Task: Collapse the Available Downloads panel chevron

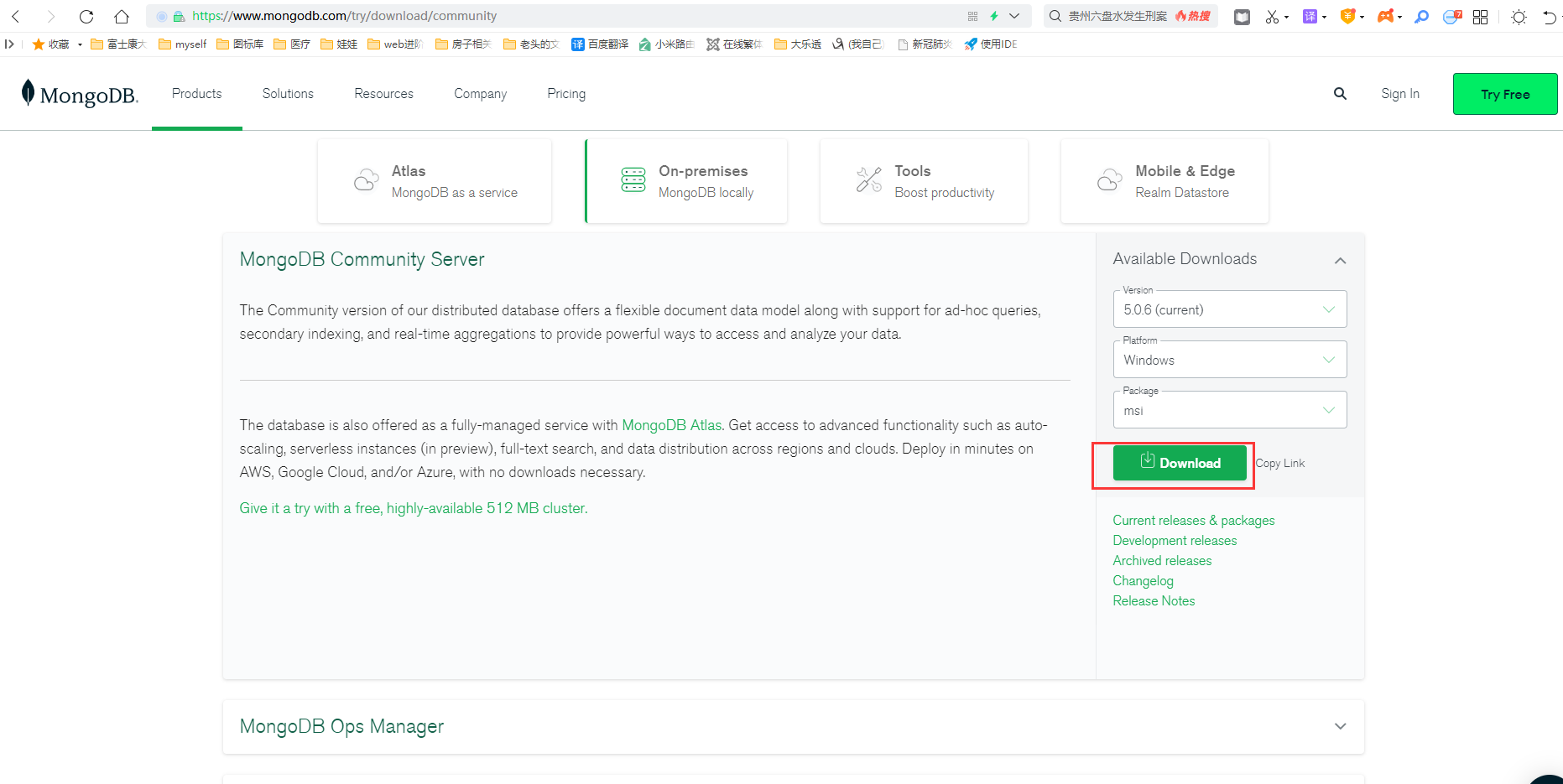Action: click(1340, 261)
